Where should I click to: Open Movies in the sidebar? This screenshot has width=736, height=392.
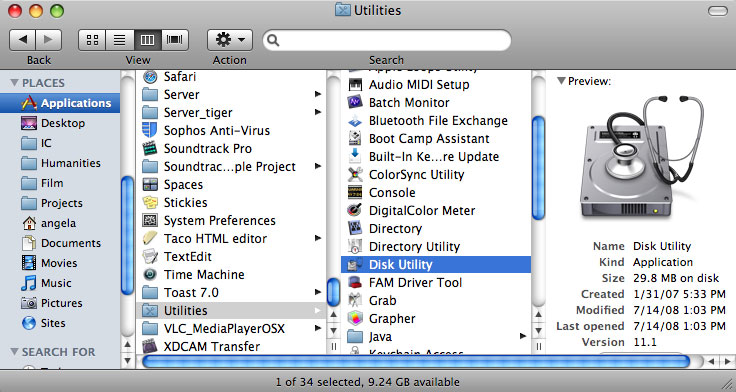[59, 263]
